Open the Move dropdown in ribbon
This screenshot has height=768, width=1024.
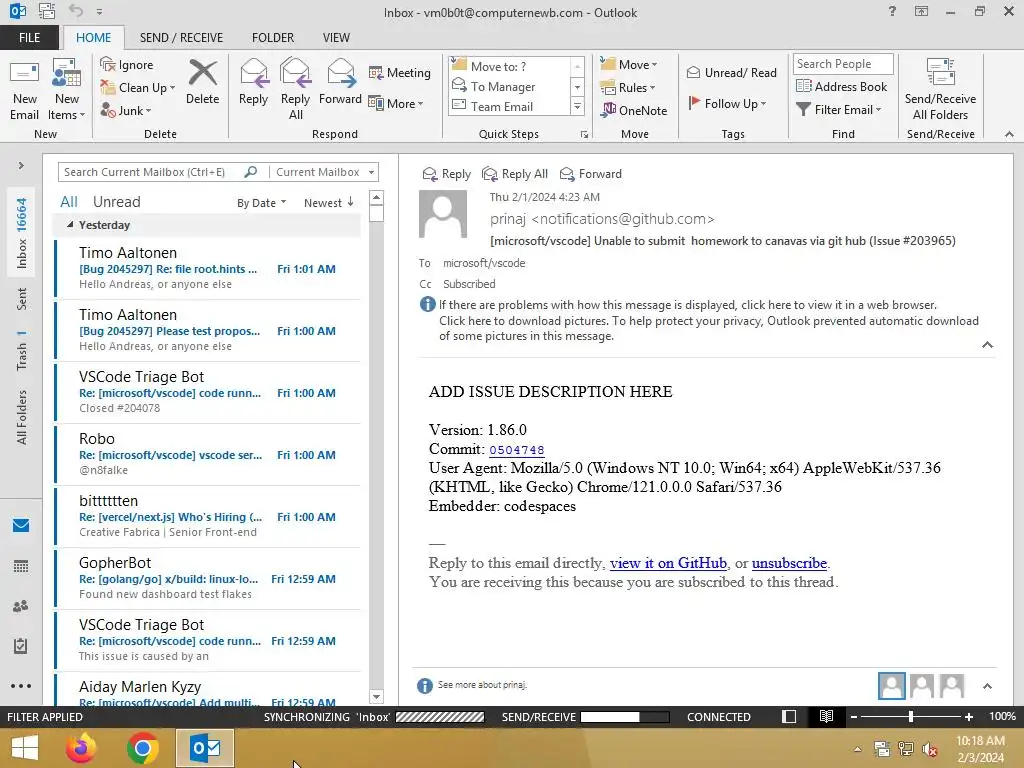629,65
